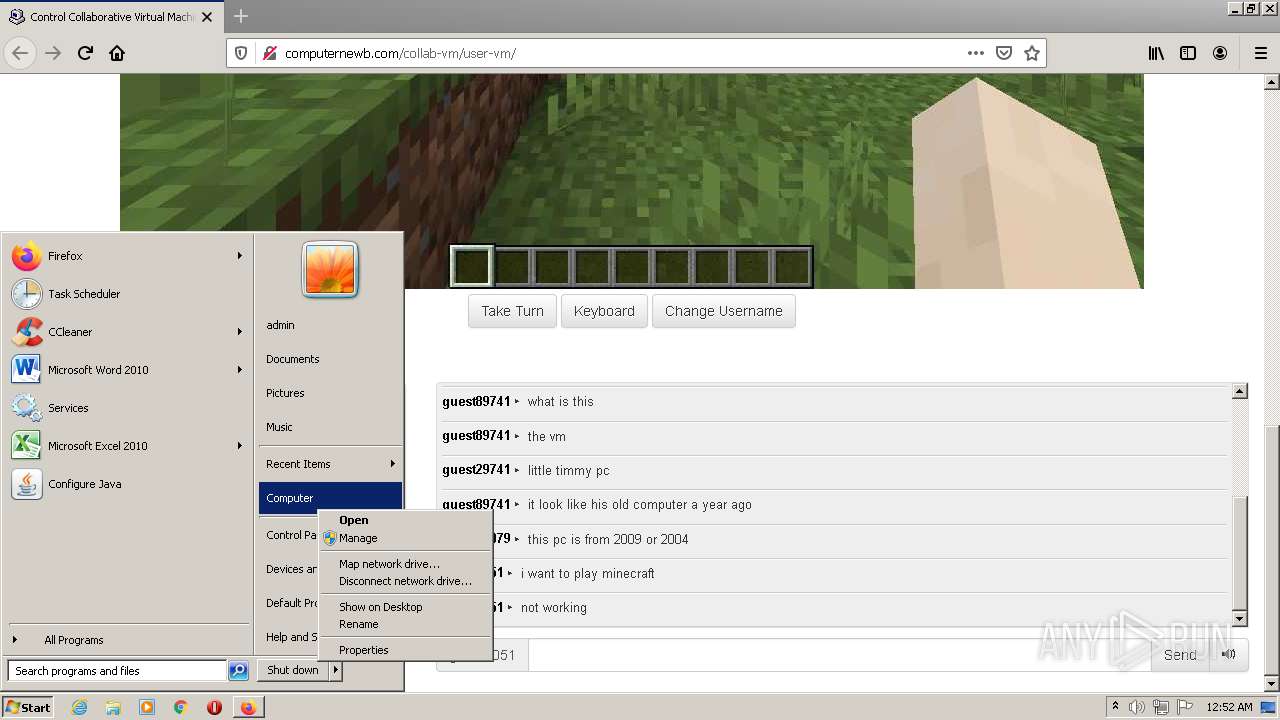Click the Search programs and files box
Screen dimensions: 1280x720
click(117, 671)
